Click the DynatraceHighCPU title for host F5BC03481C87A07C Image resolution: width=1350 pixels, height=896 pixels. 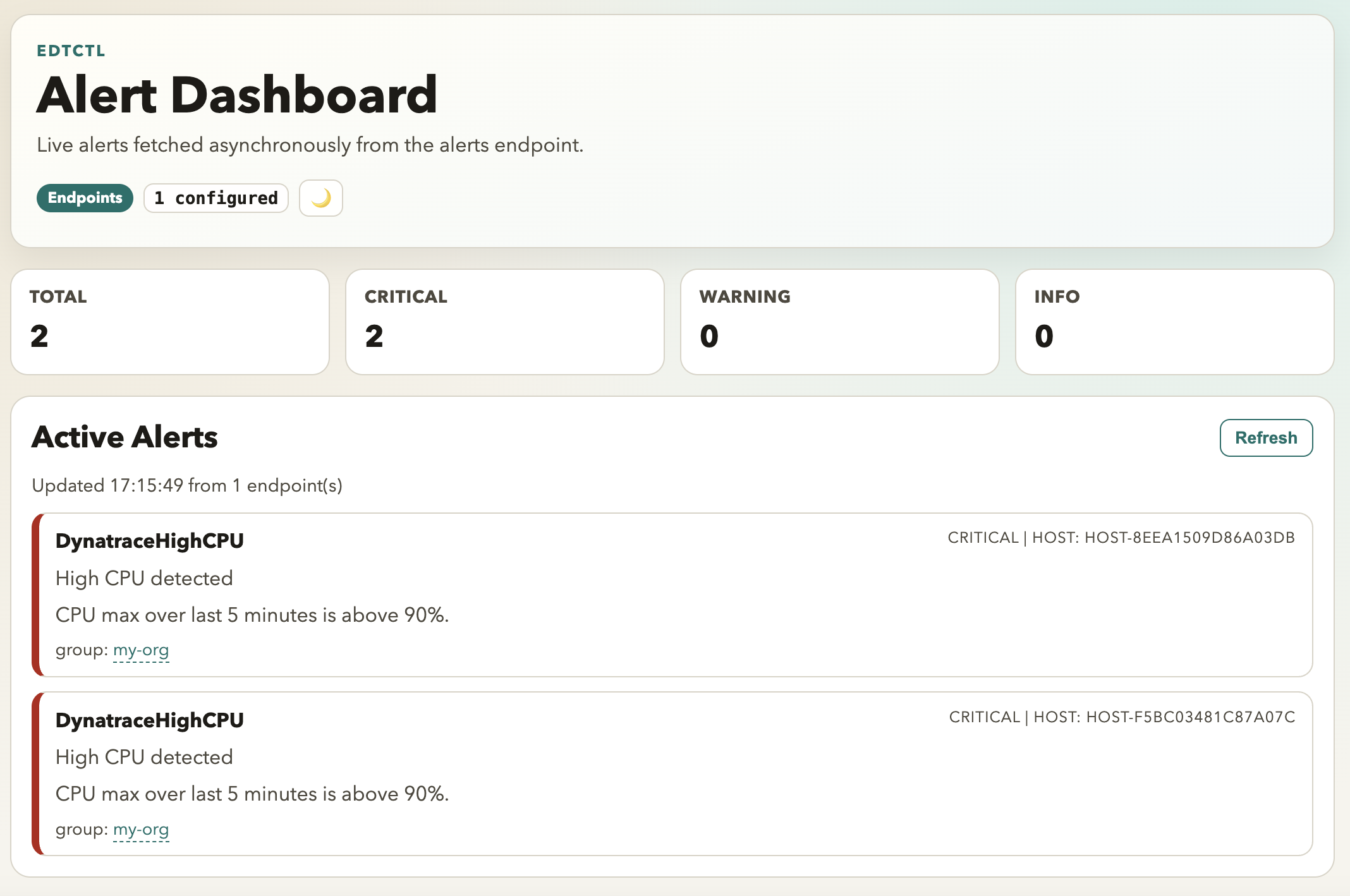coord(150,720)
